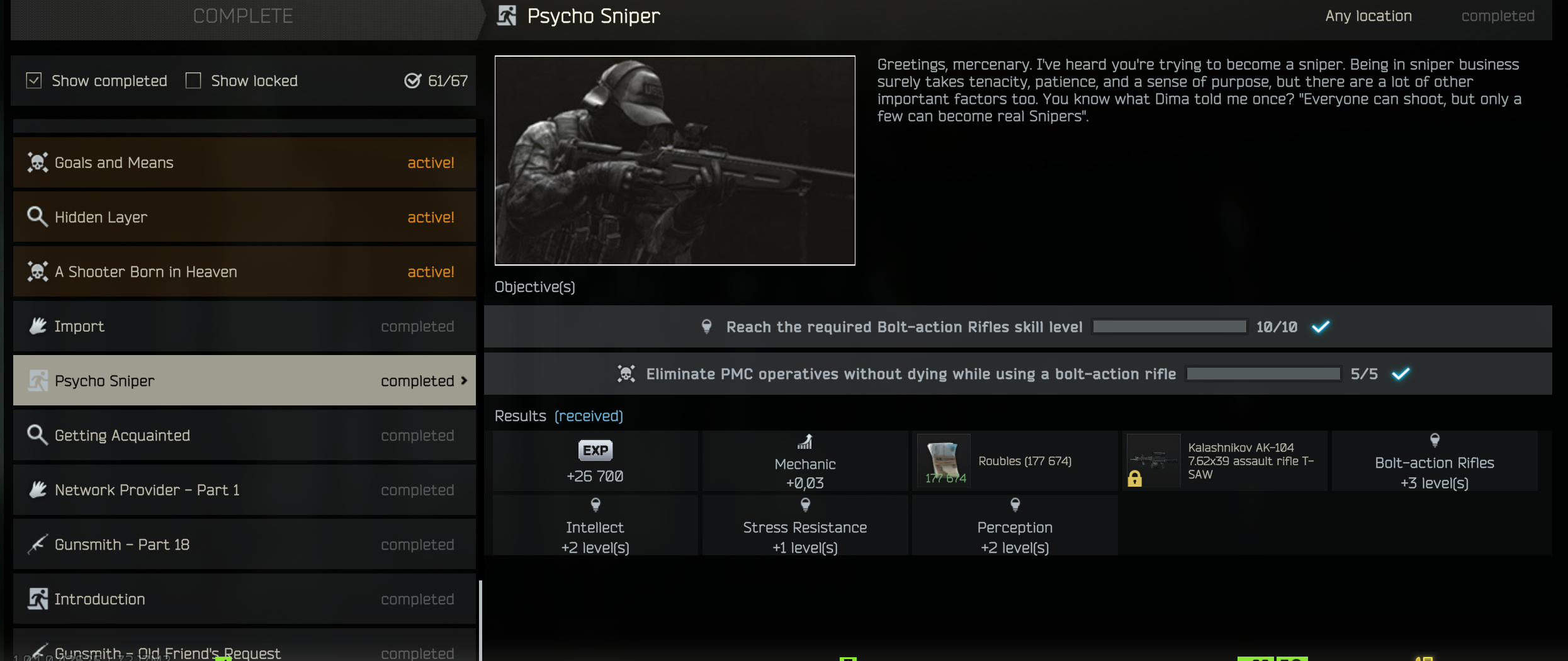Click the 61/67 quest counter text
The width and height of the screenshot is (1568, 661).
pyautogui.click(x=448, y=81)
